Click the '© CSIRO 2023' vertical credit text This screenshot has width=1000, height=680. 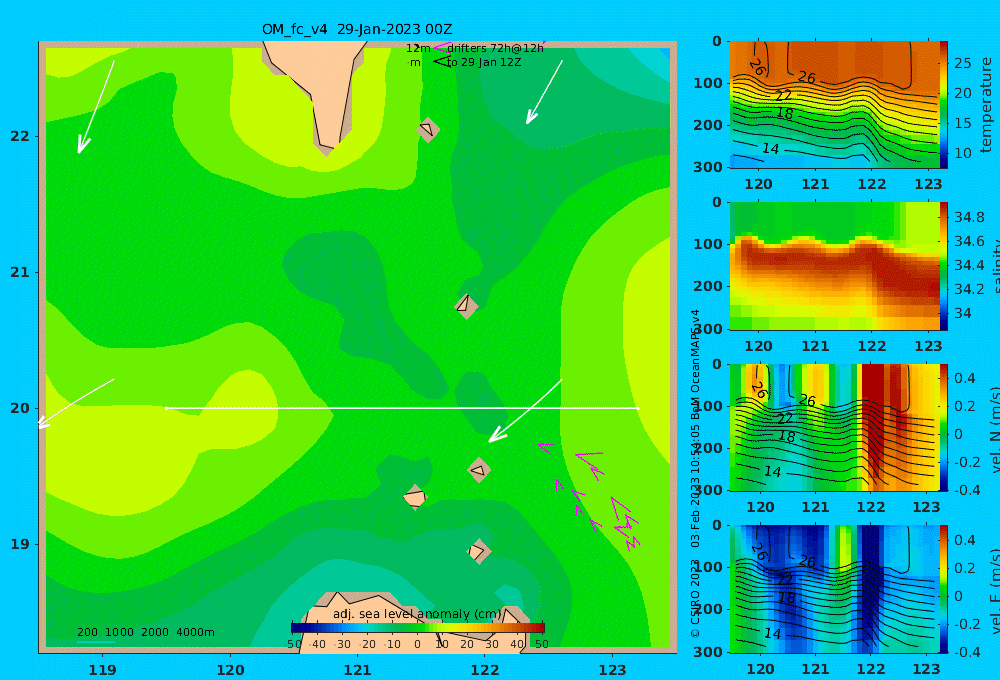695,598
